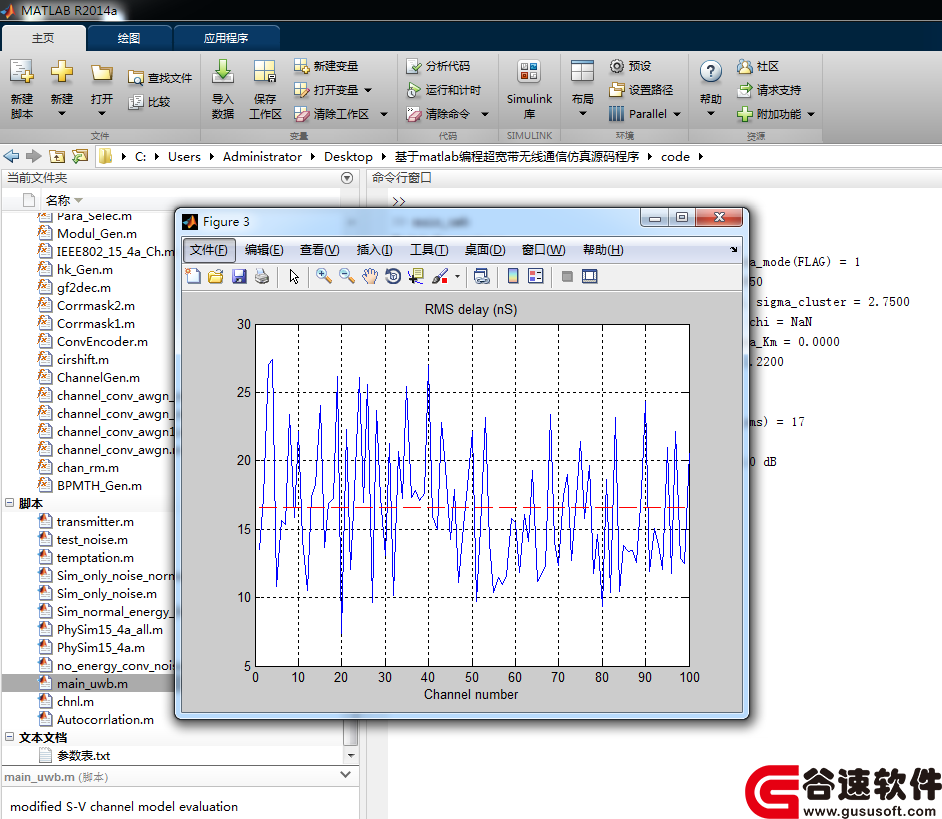
Task: Click the up-one-level folder icon
Action: pos(57,157)
